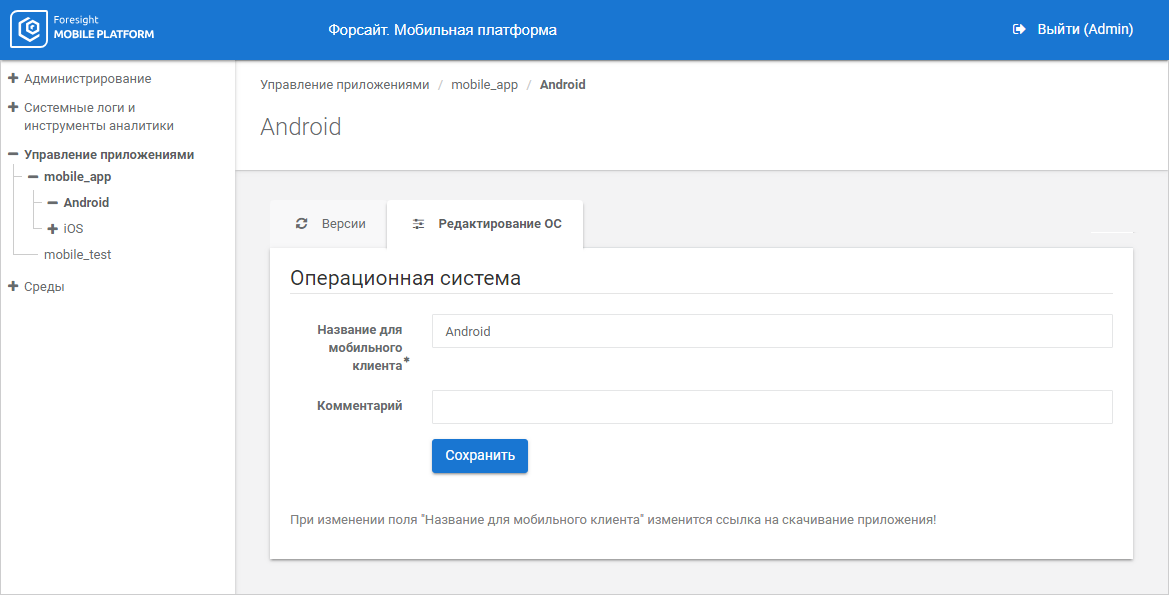1169x595 pixels.
Task: Collapse the Управление приложениями section
Action: pyautogui.click(x=13, y=154)
